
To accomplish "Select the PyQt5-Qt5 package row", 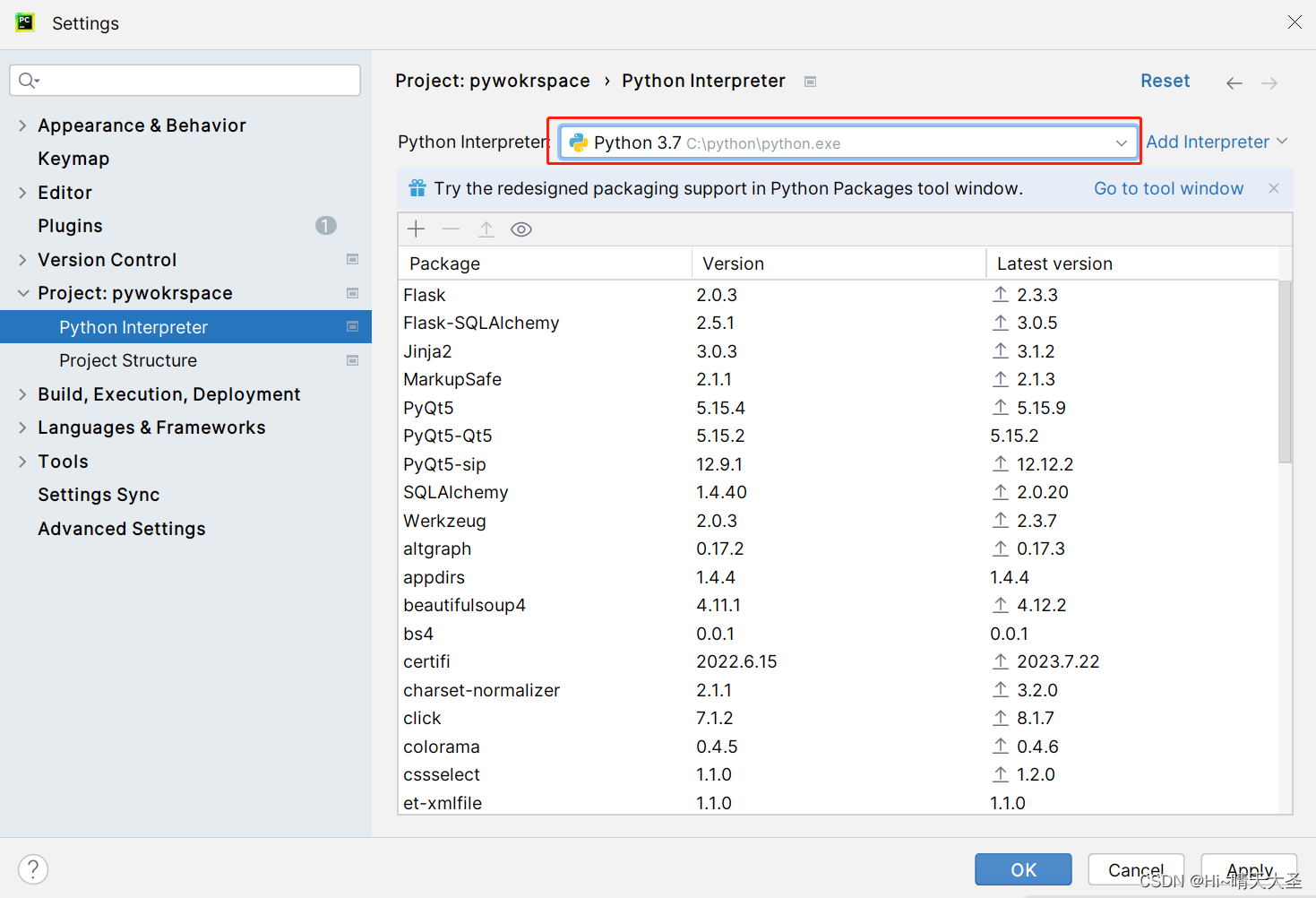I will (838, 436).
